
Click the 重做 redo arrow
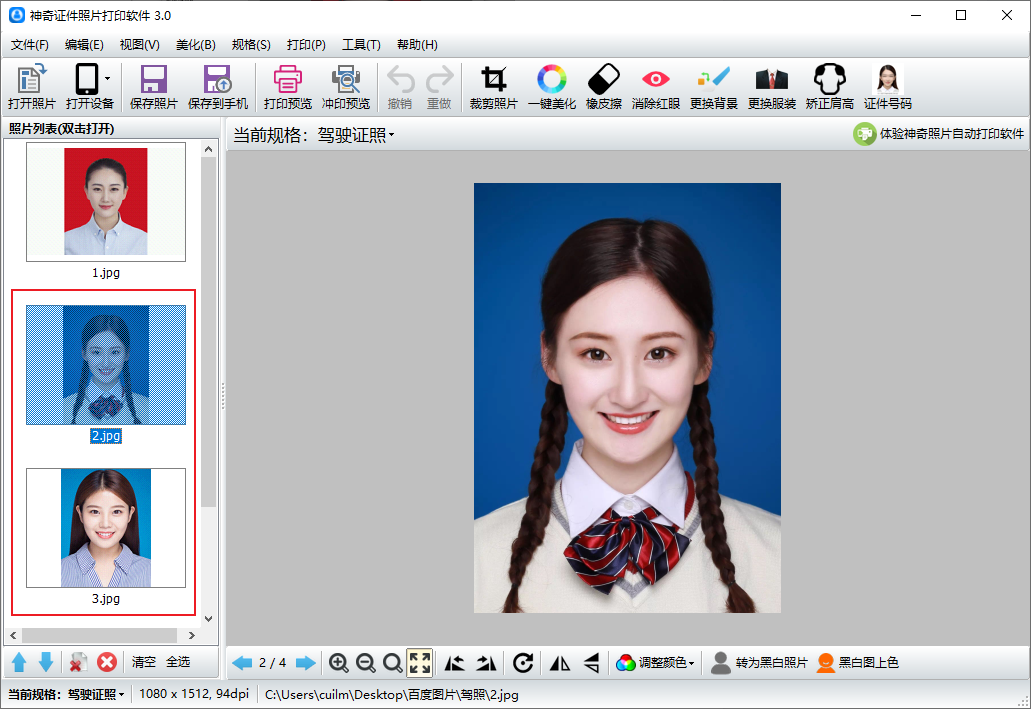[x=439, y=79]
